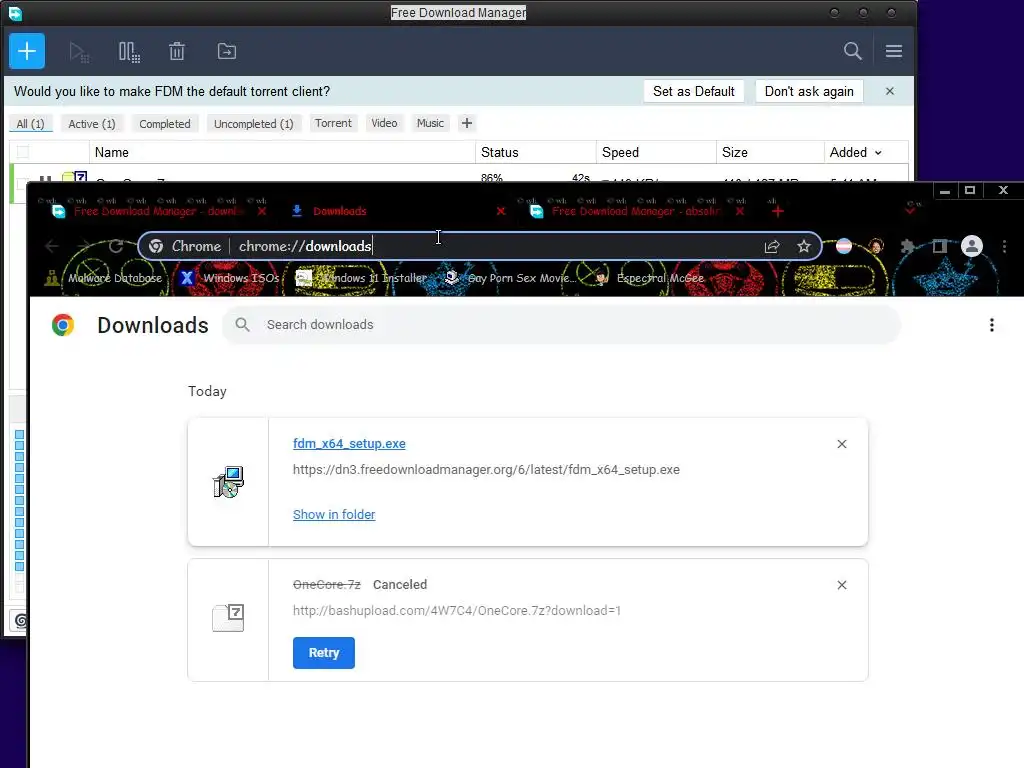Close the Free Download Manager - absolutely tab

coord(739,211)
